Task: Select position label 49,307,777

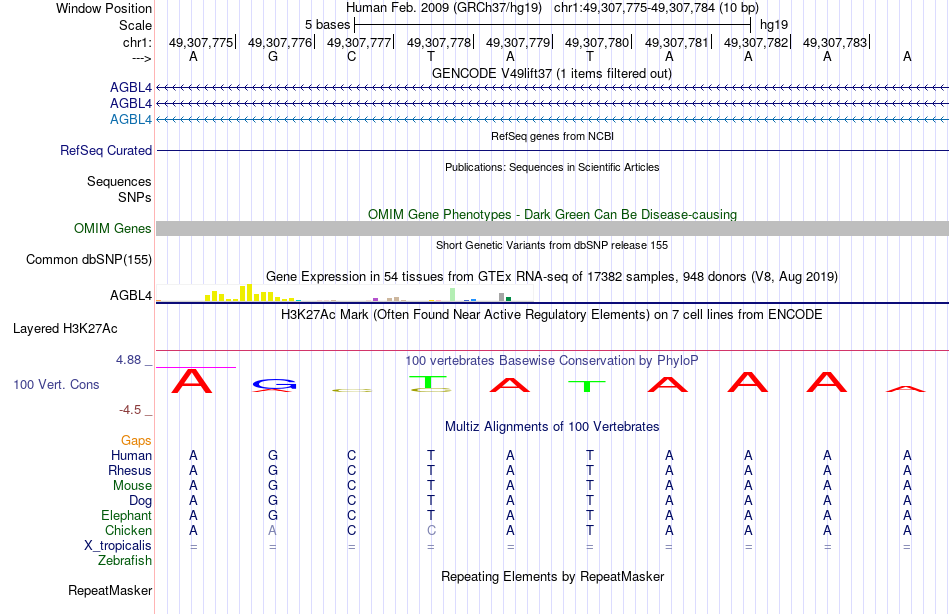Action: pyautogui.click(x=359, y=42)
